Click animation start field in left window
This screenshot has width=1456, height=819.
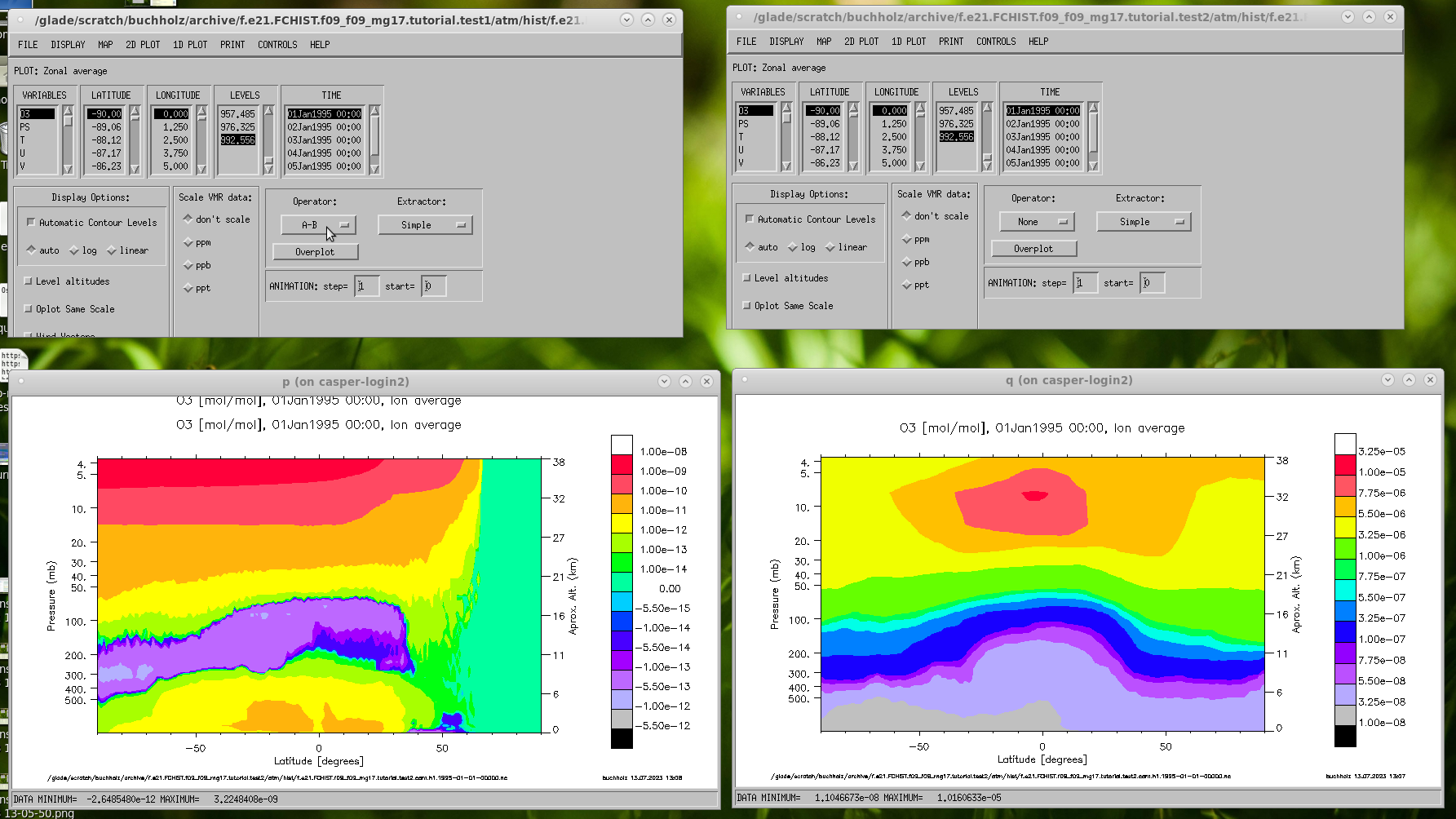[x=434, y=286]
